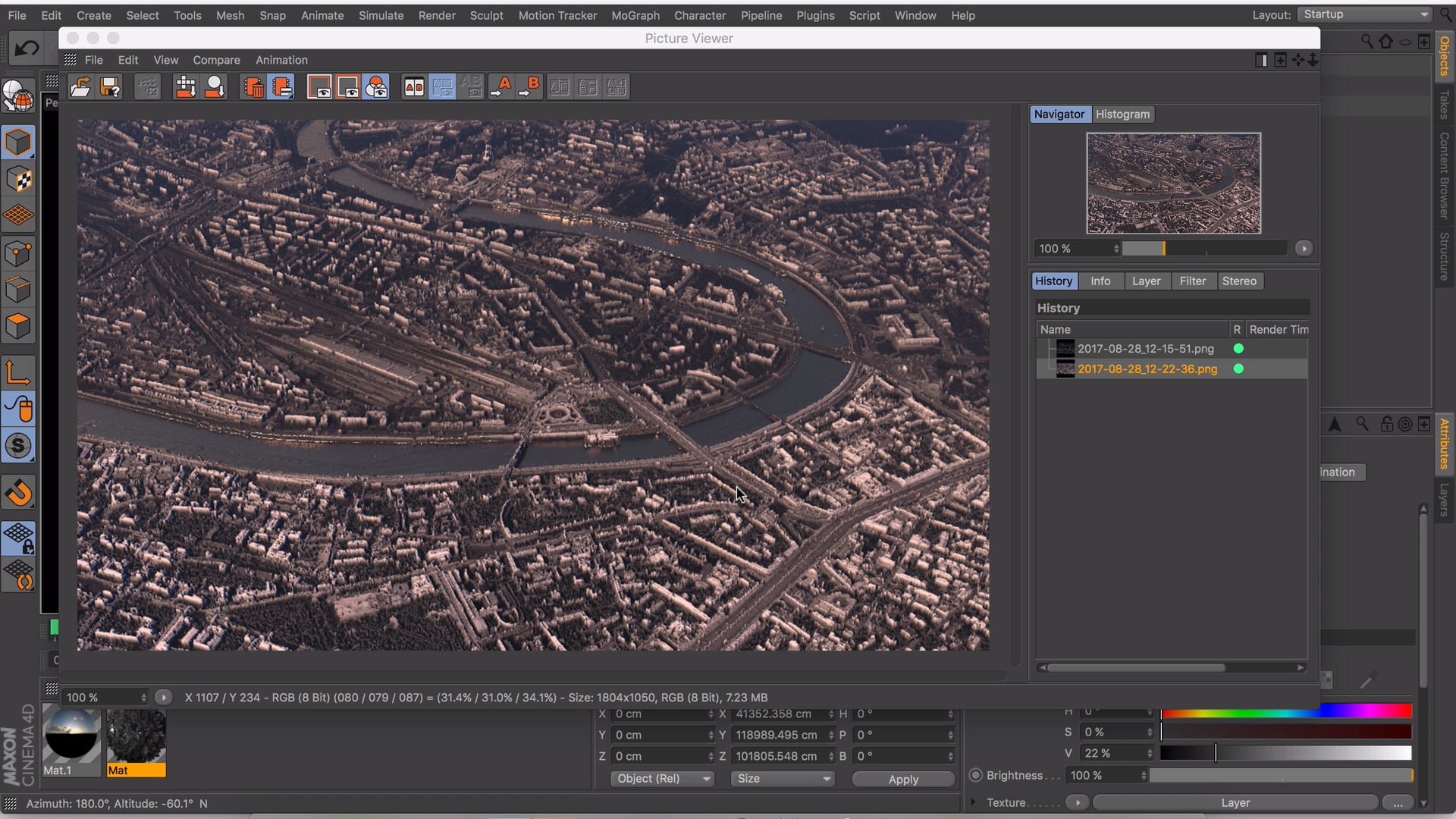The height and width of the screenshot is (819, 1456).
Task: Open an image file in the Picture Viewer
Action: (80, 86)
